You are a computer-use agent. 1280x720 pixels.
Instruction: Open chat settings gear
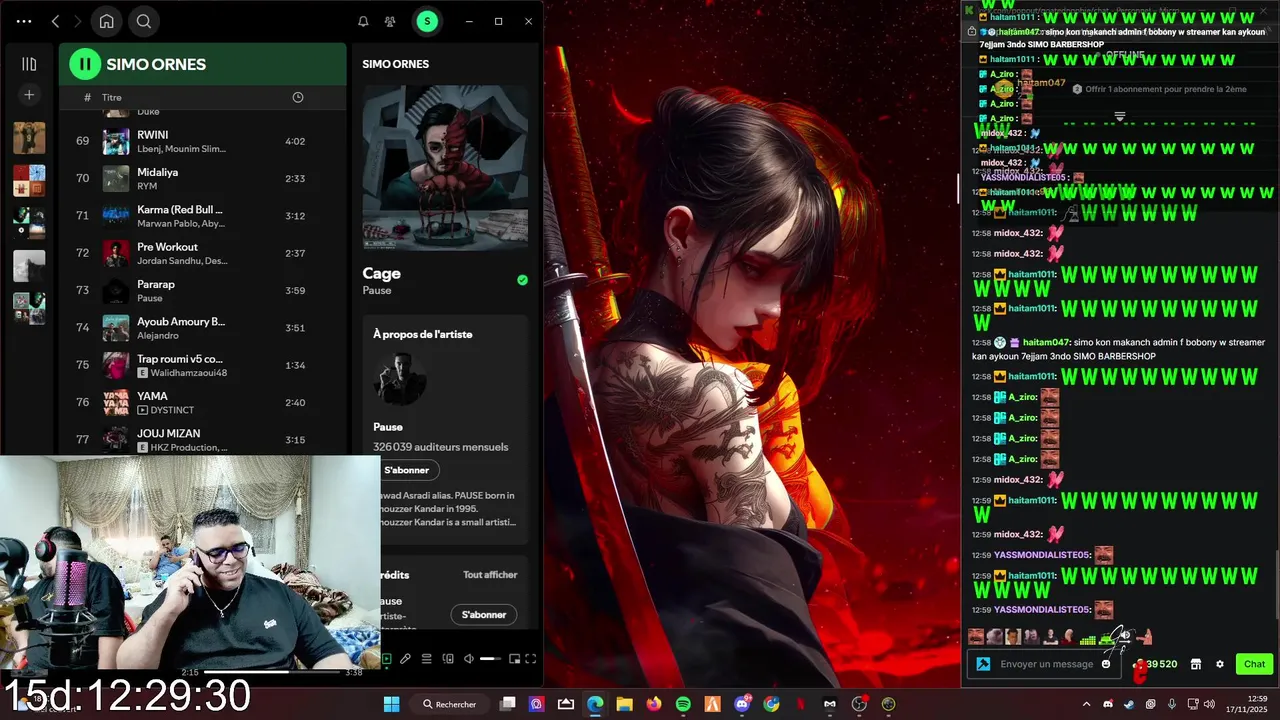click(x=1219, y=664)
